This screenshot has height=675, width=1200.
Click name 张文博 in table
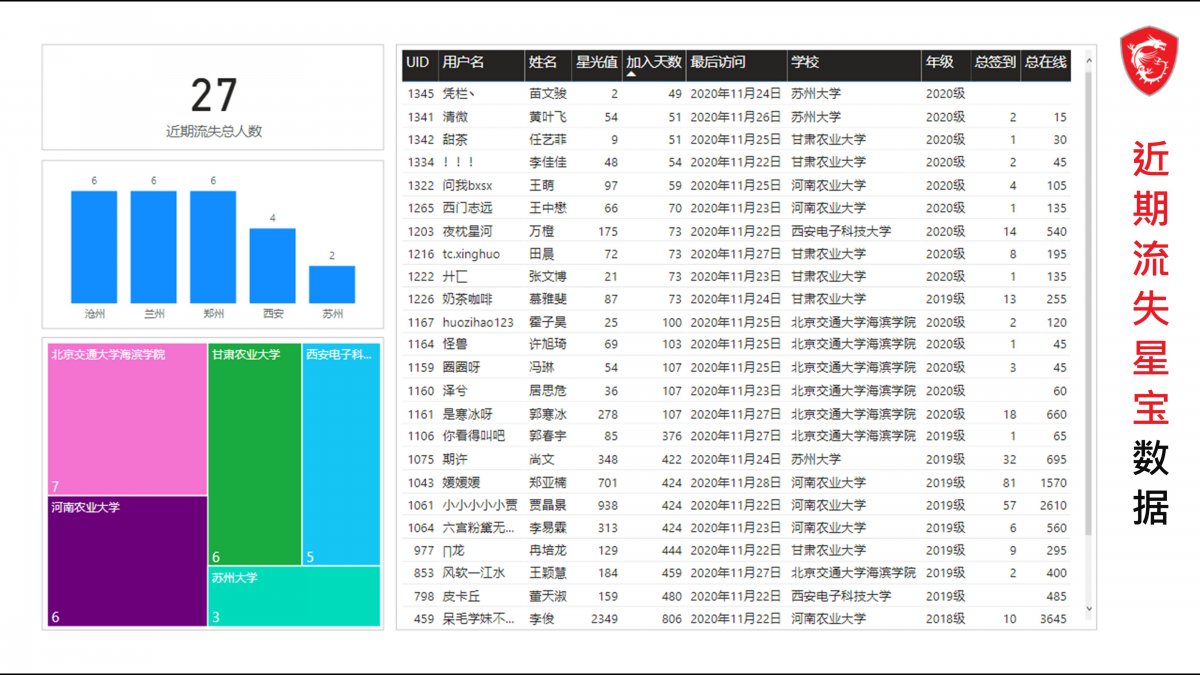[547, 277]
